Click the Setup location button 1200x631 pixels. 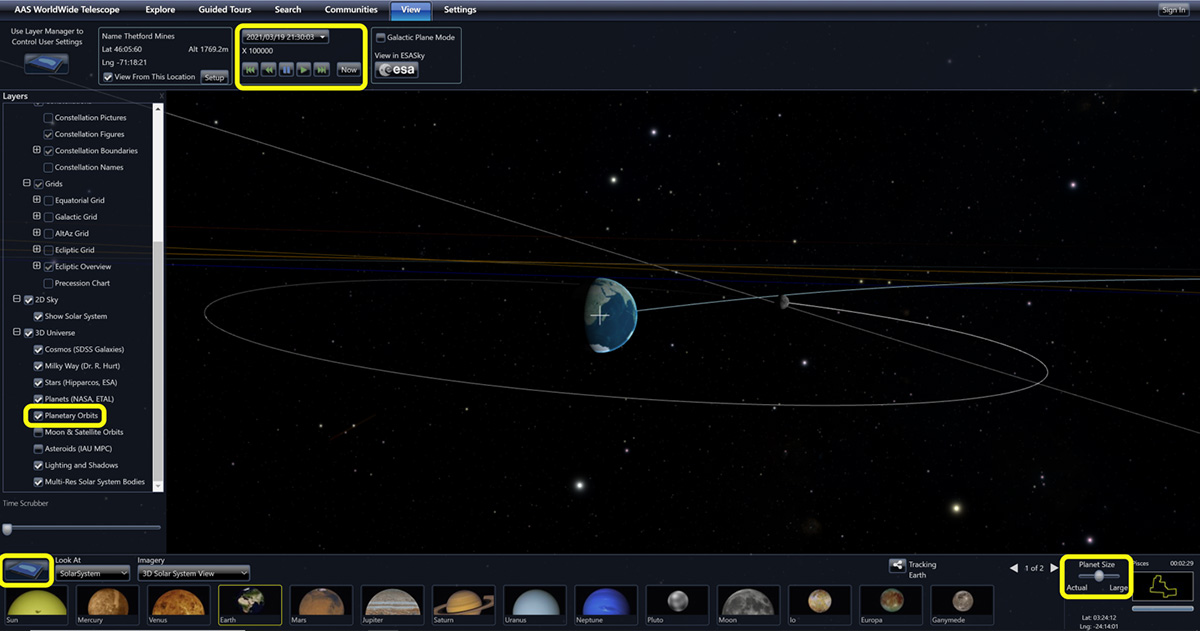(214, 77)
